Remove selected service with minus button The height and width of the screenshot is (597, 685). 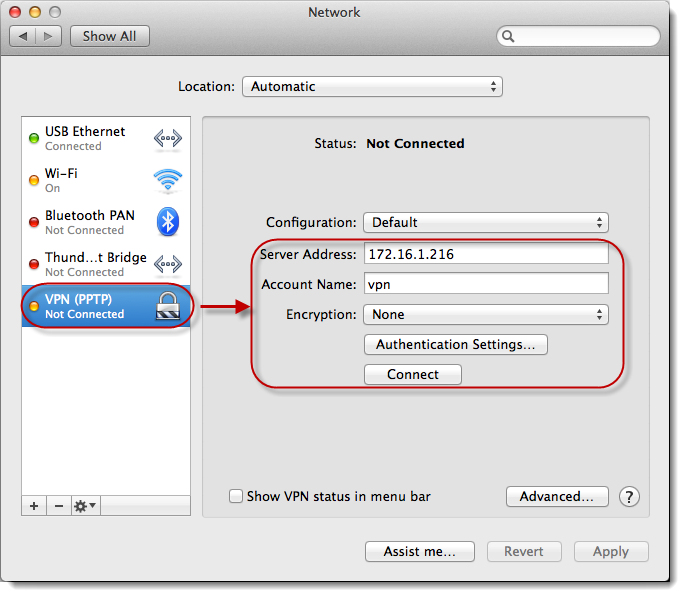pyautogui.click(x=58, y=506)
